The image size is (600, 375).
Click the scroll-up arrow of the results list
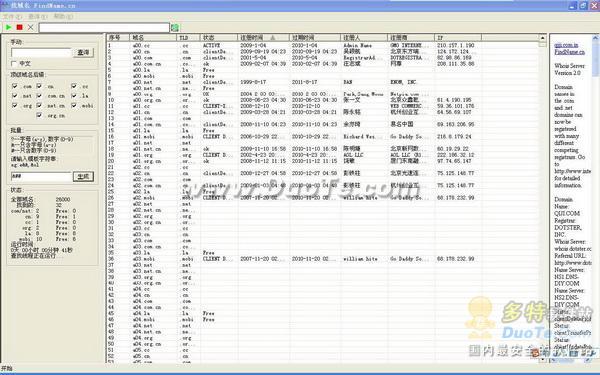pyautogui.click(x=542, y=38)
